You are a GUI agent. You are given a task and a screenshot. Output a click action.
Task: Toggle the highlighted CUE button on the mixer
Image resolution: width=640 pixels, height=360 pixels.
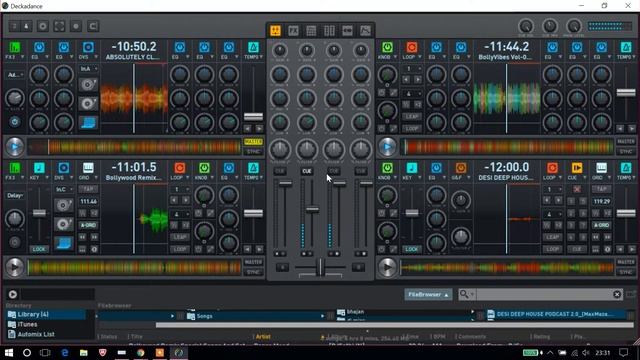tap(307, 171)
